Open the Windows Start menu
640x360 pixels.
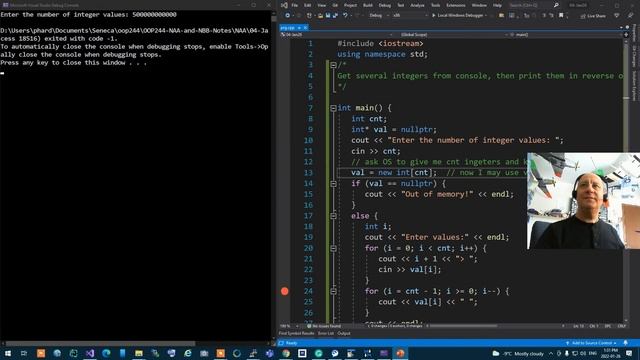(8, 353)
